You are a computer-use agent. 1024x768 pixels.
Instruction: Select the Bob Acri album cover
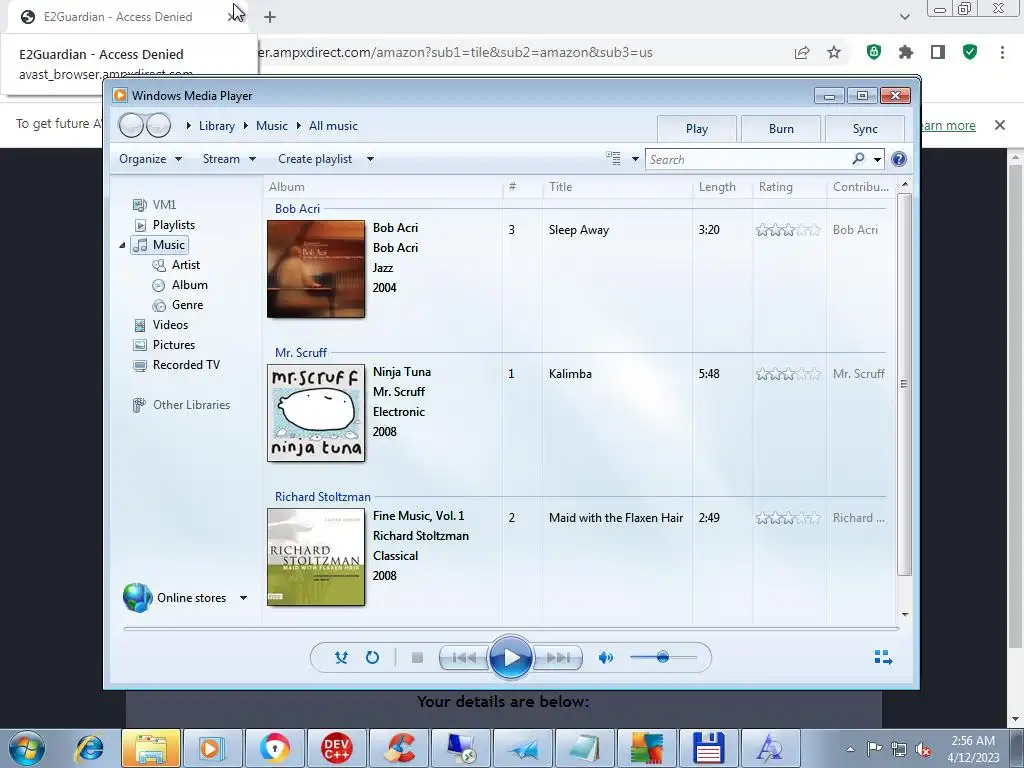[316, 269]
